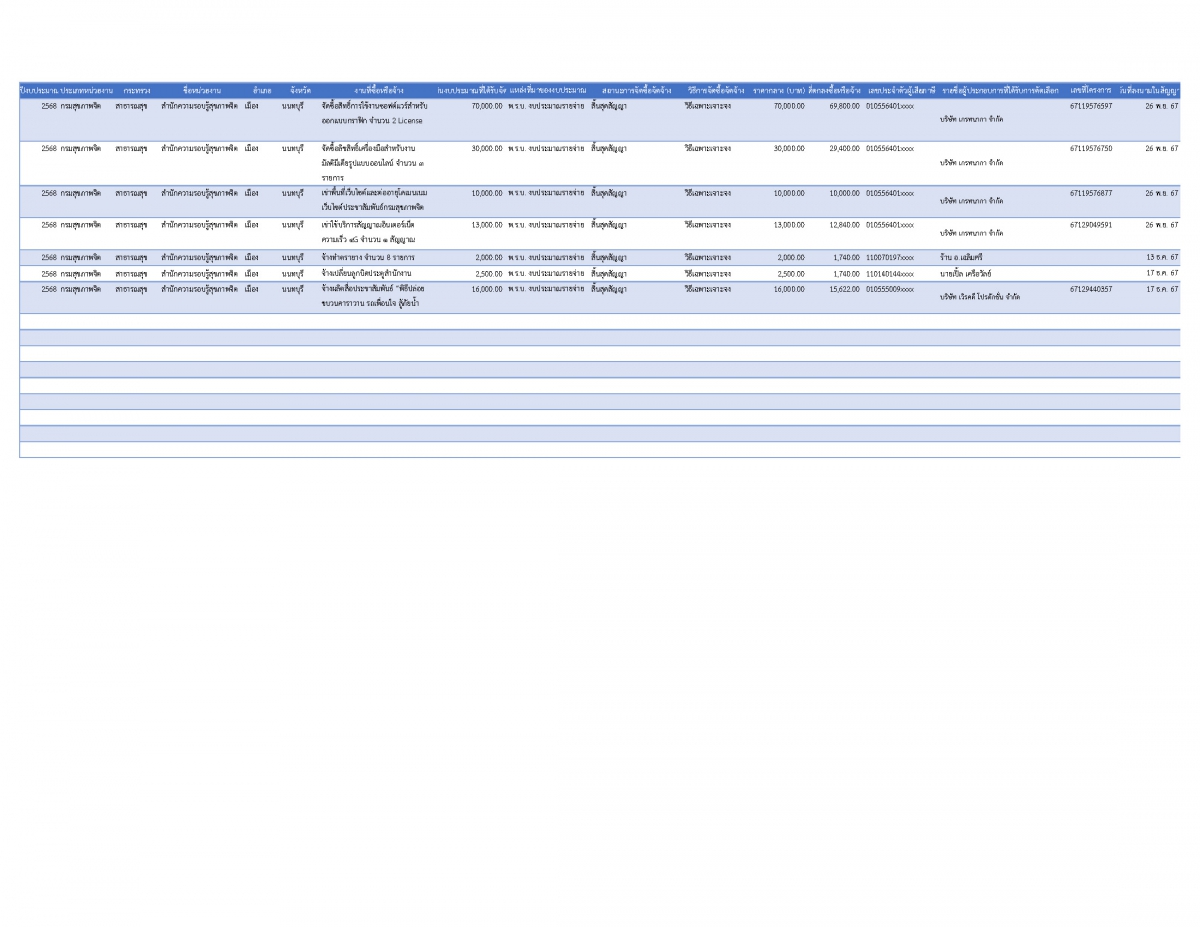Select the project number cell 67129049591
1200x927 pixels.
pos(1090,225)
